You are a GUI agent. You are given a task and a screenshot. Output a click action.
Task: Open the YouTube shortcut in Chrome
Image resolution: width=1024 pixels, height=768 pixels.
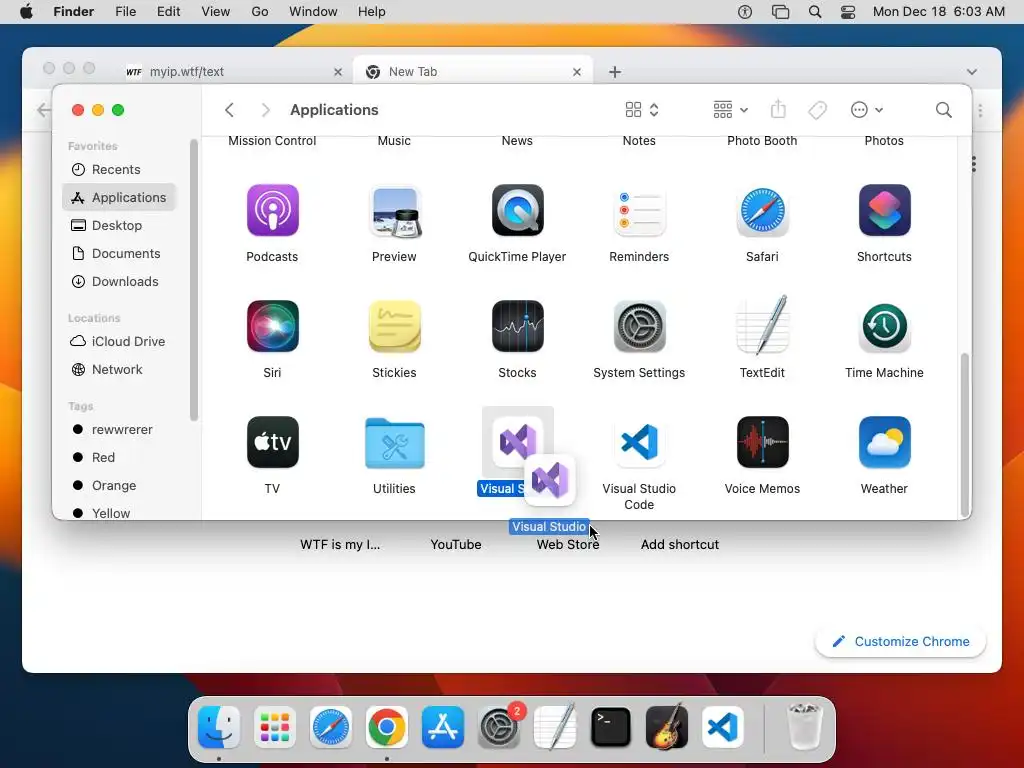456,545
